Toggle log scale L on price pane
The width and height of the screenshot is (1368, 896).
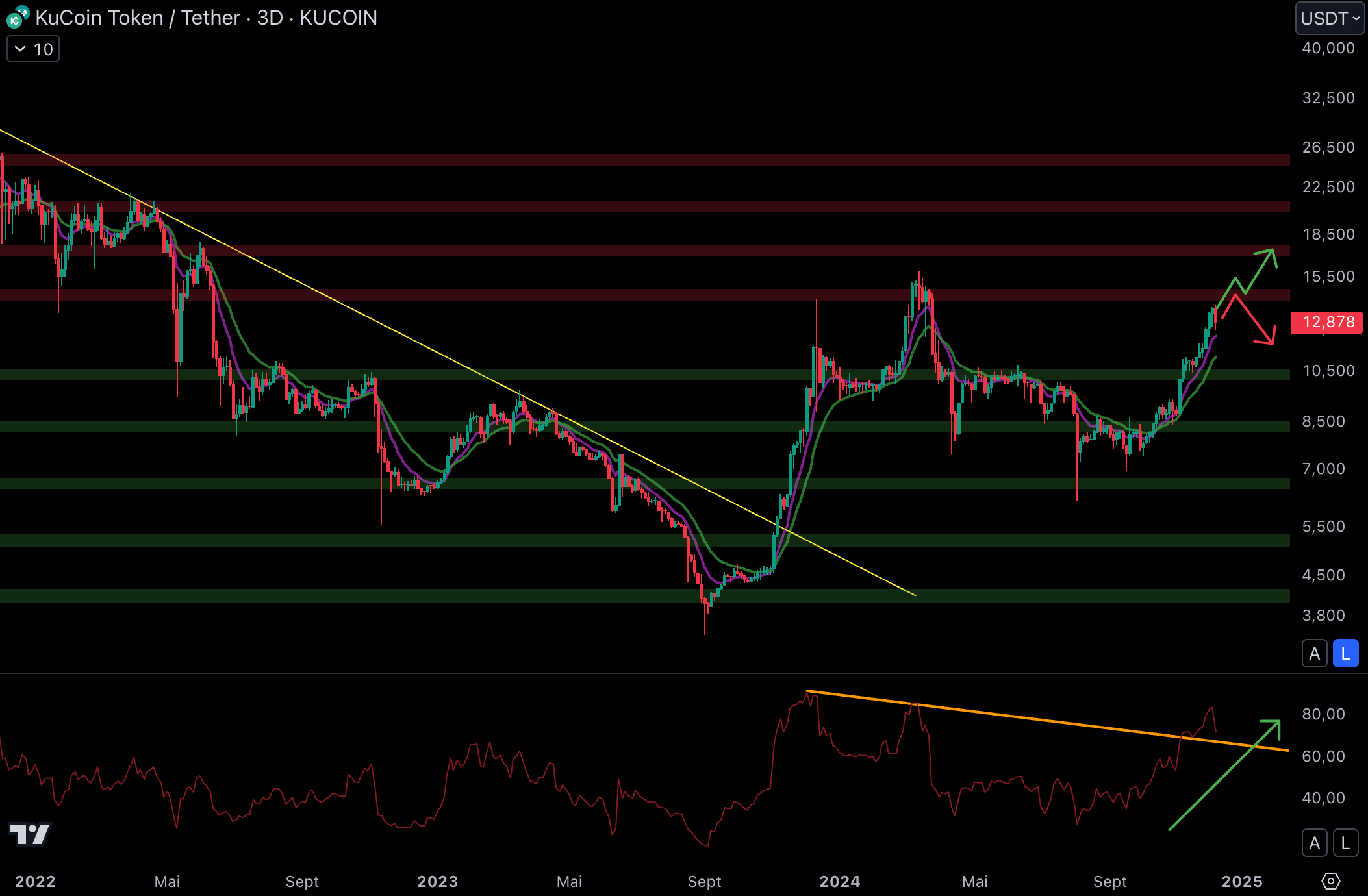click(1345, 653)
